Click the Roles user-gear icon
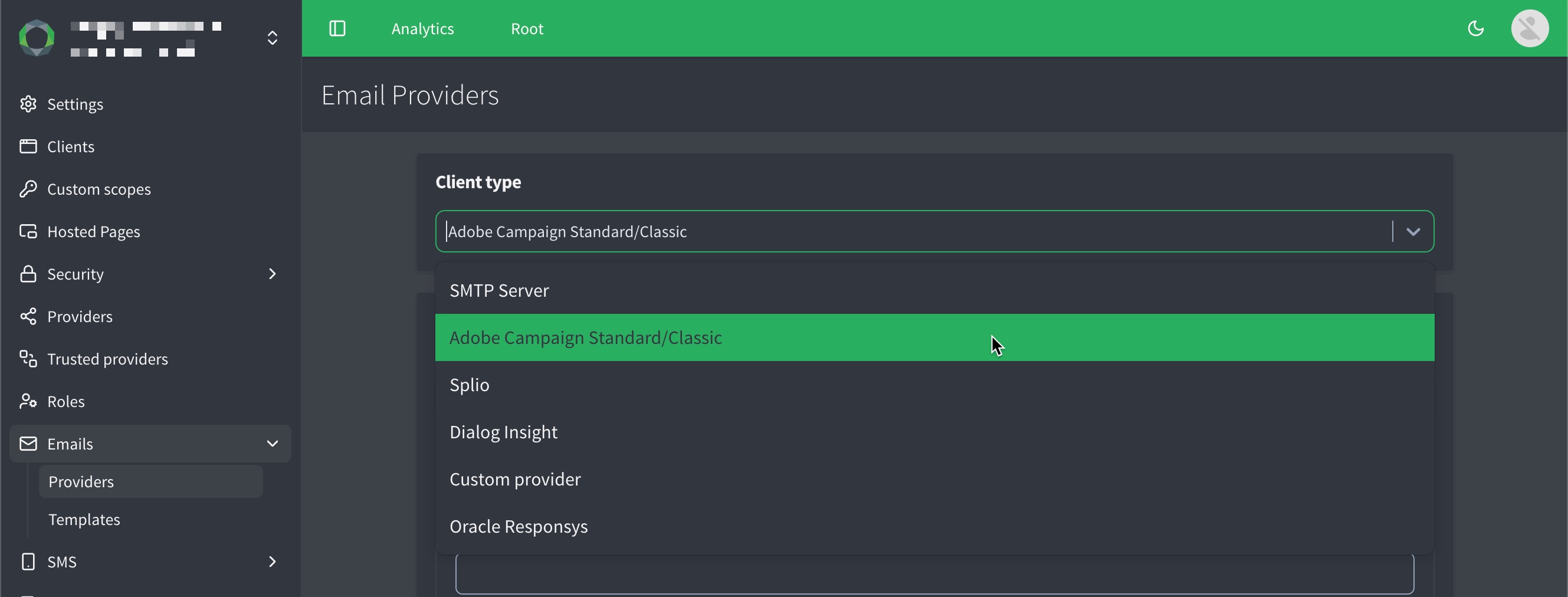The height and width of the screenshot is (597, 1568). tap(28, 401)
